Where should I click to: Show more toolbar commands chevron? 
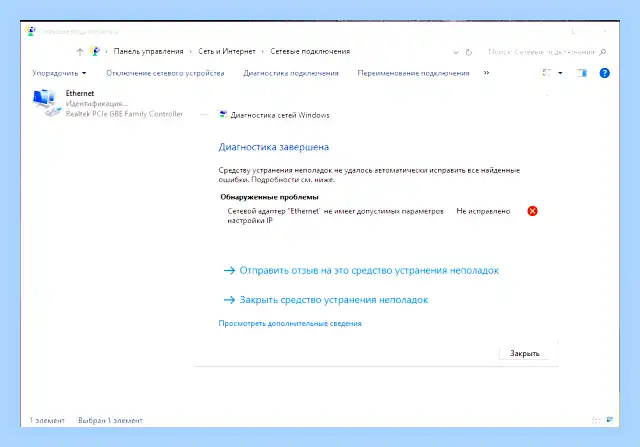tap(486, 73)
